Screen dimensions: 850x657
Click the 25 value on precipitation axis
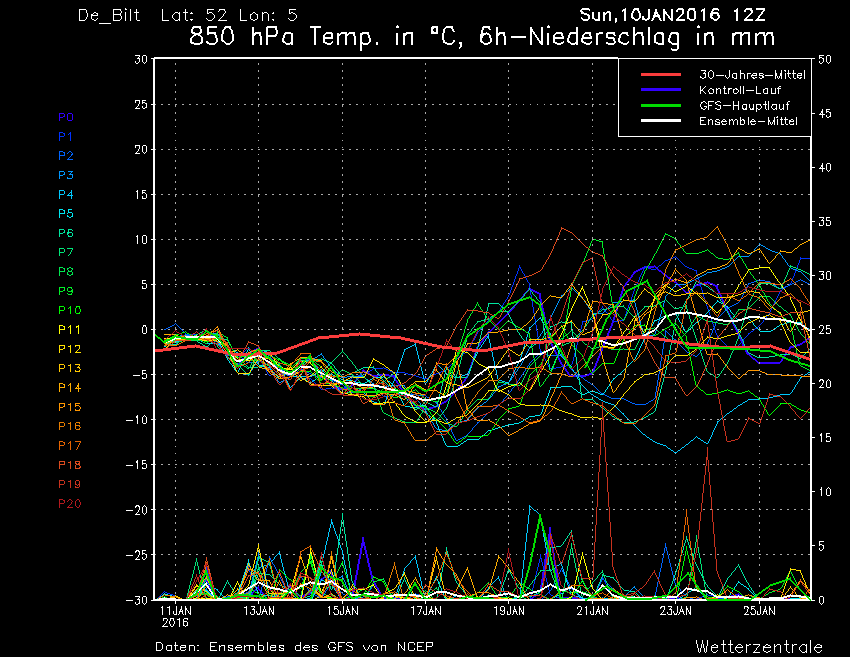pyautogui.click(x=825, y=330)
